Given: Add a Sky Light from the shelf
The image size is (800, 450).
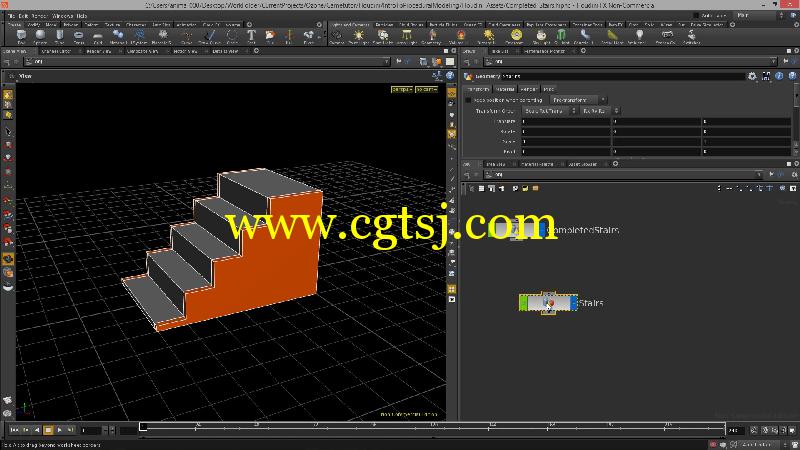Looking at the screenshot, I should [541, 36].
